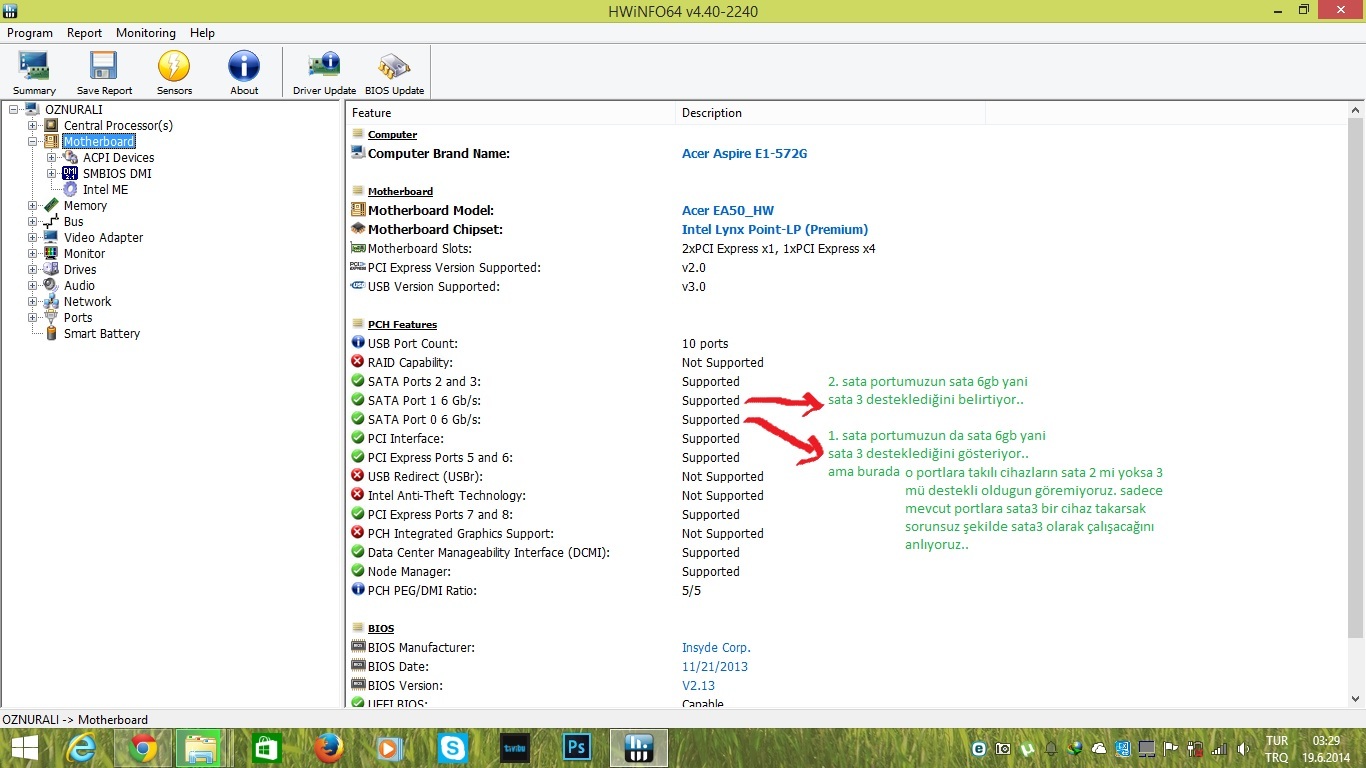This screenshot has width=1366, height=768.
Task: Select Motherboard in the tree
Action: point(99,141)
